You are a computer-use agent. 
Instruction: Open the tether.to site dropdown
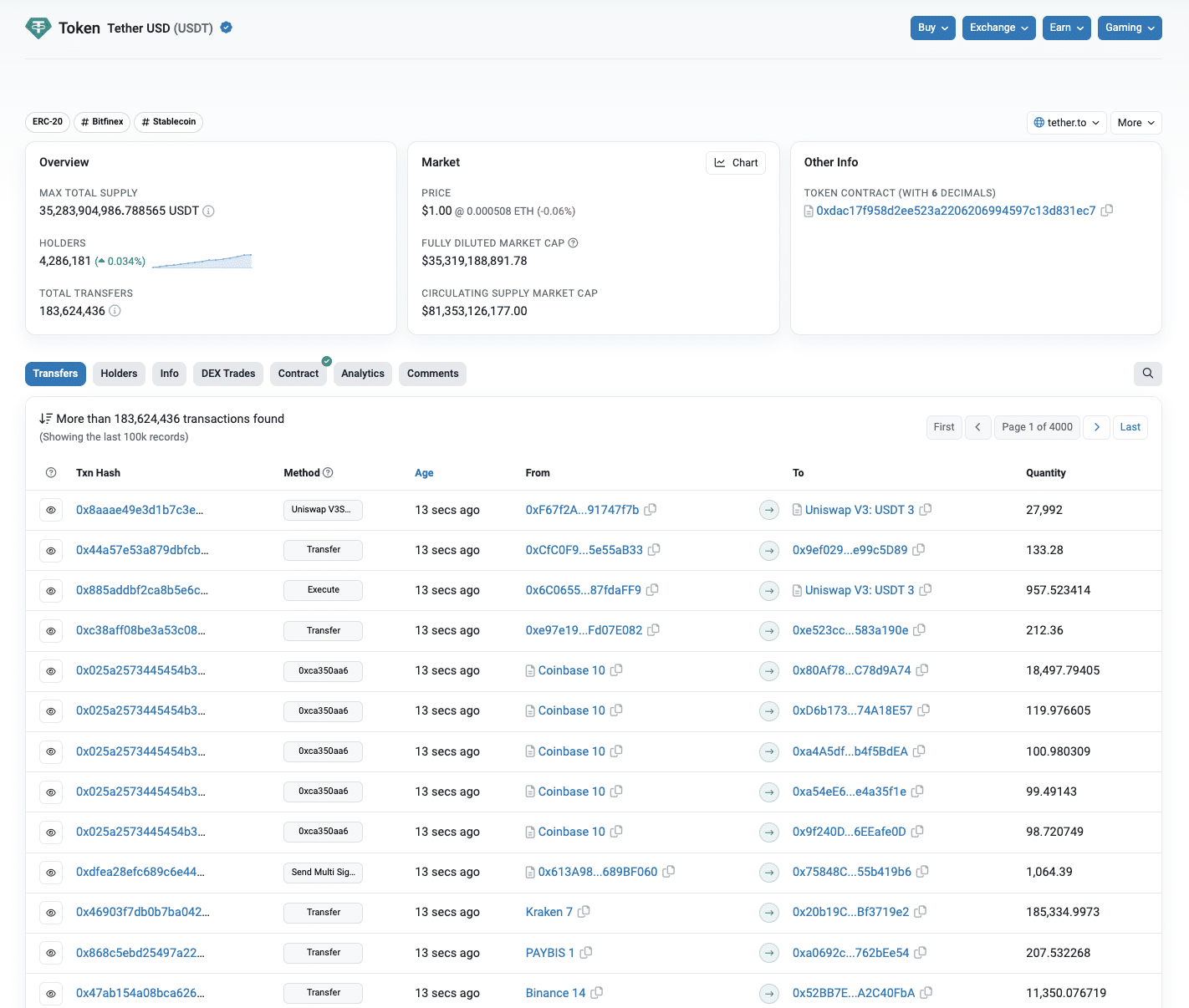tap(1066, 122)
